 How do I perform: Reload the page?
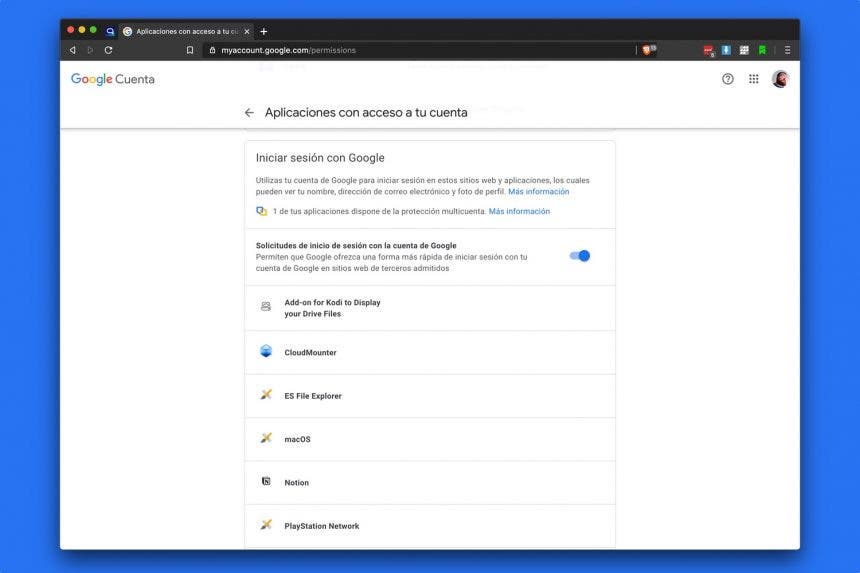pos(108,50)
